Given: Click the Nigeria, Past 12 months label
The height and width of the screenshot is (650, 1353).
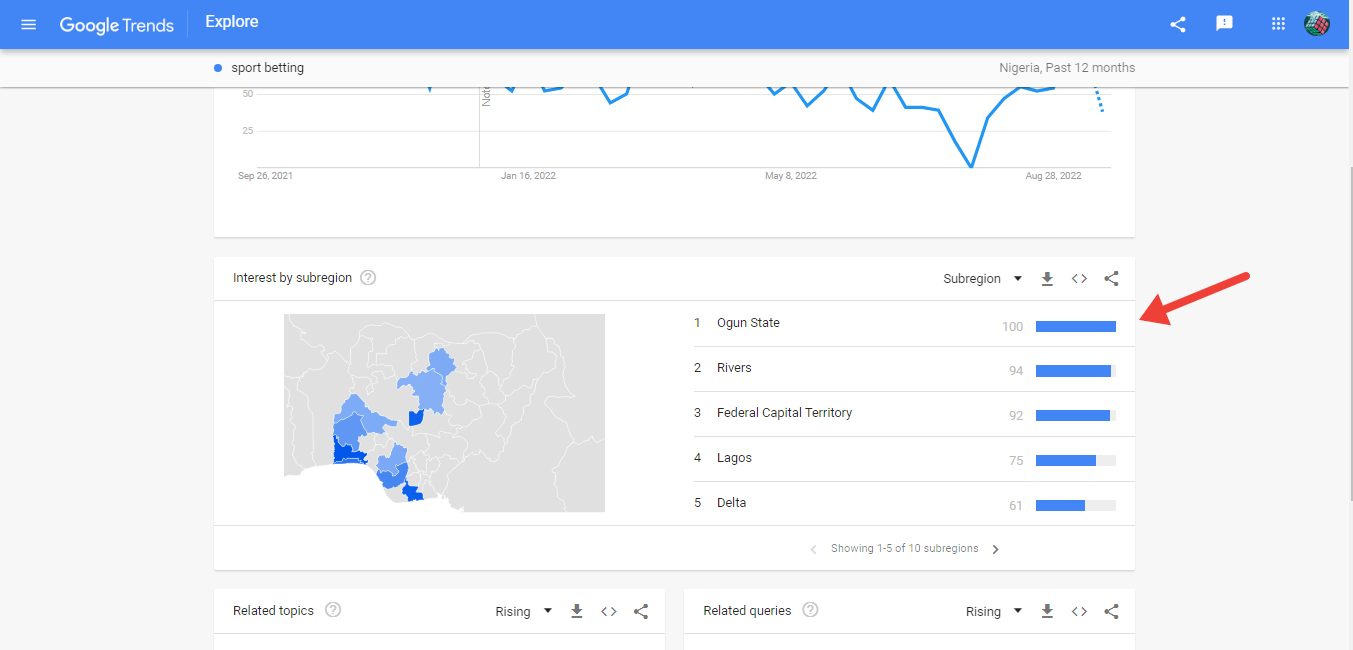Looking at the screenshot, I should [x=1067, y=68].
